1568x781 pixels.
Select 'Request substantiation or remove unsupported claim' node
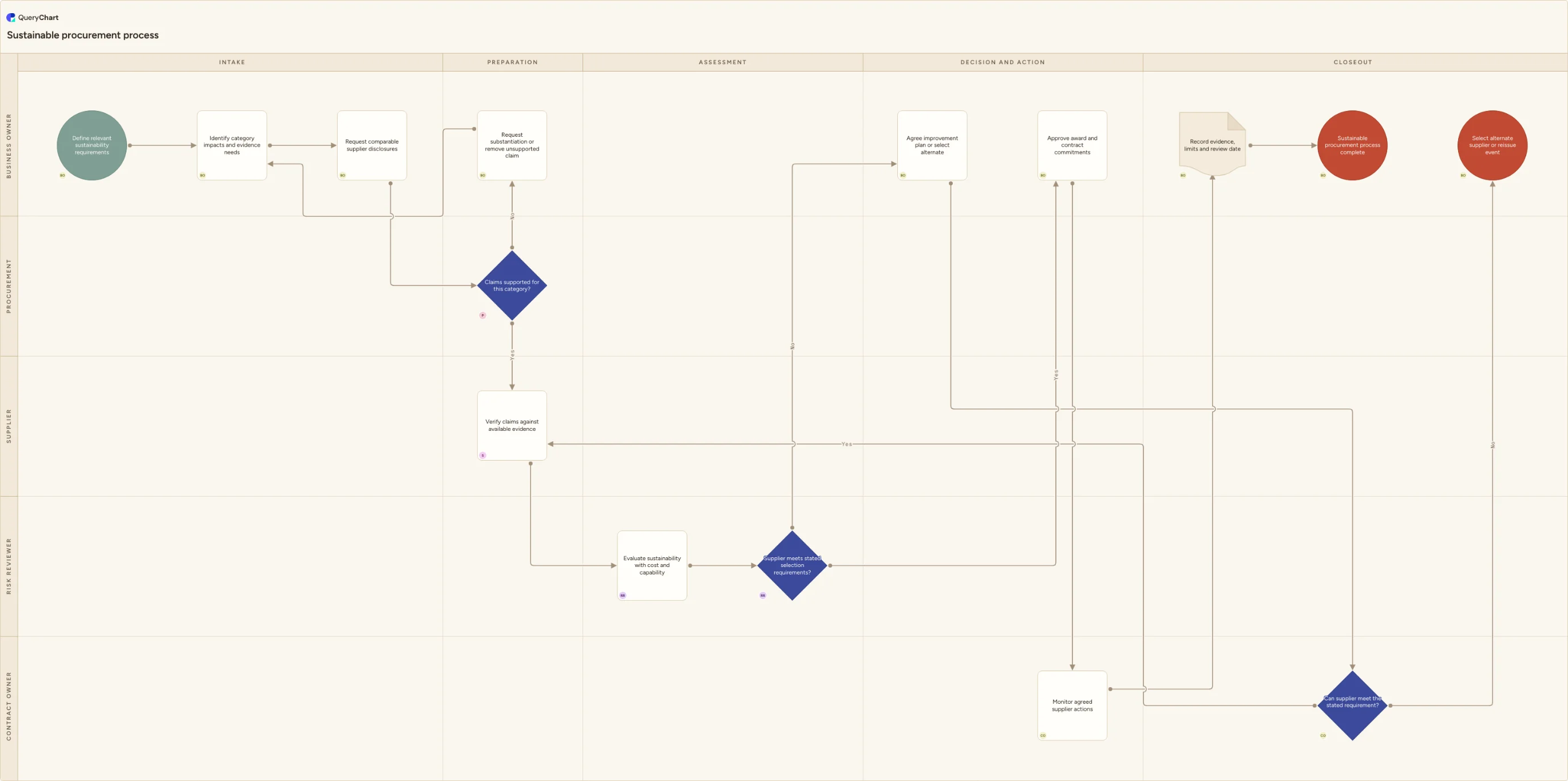tap(512, 145)
